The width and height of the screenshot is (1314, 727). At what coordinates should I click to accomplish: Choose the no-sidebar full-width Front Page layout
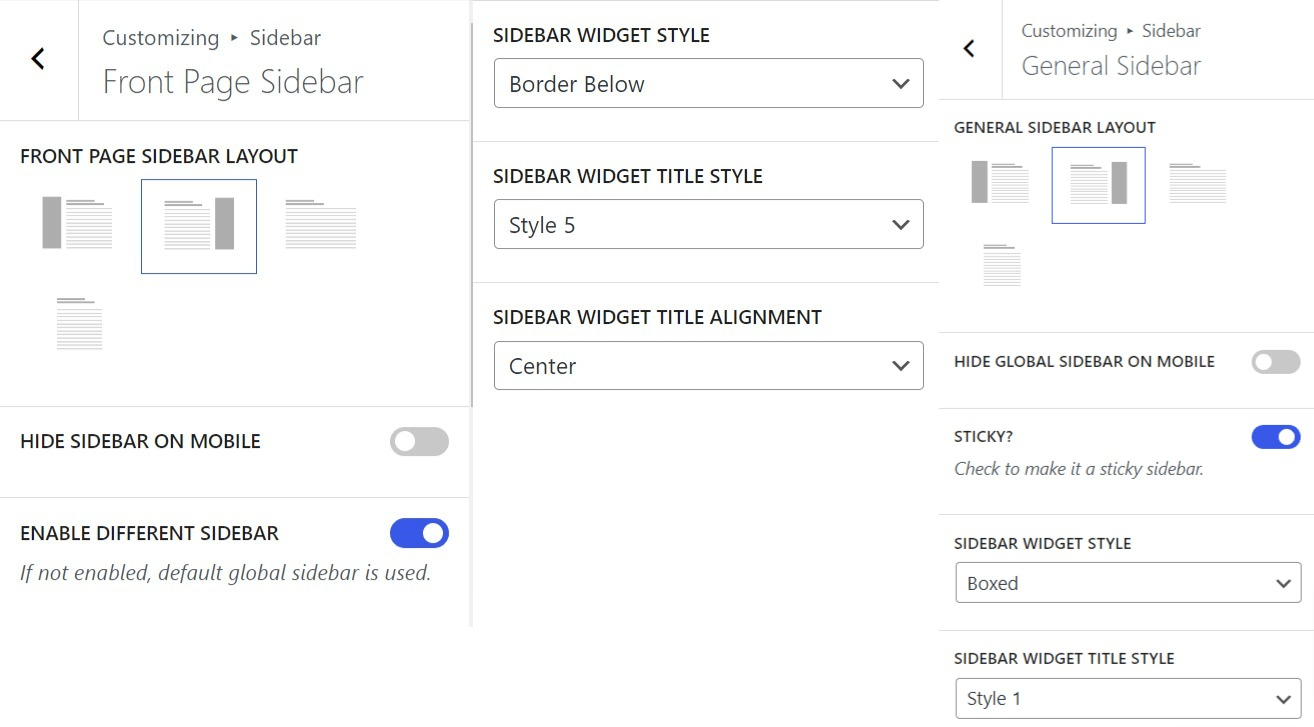coord(320,222)
